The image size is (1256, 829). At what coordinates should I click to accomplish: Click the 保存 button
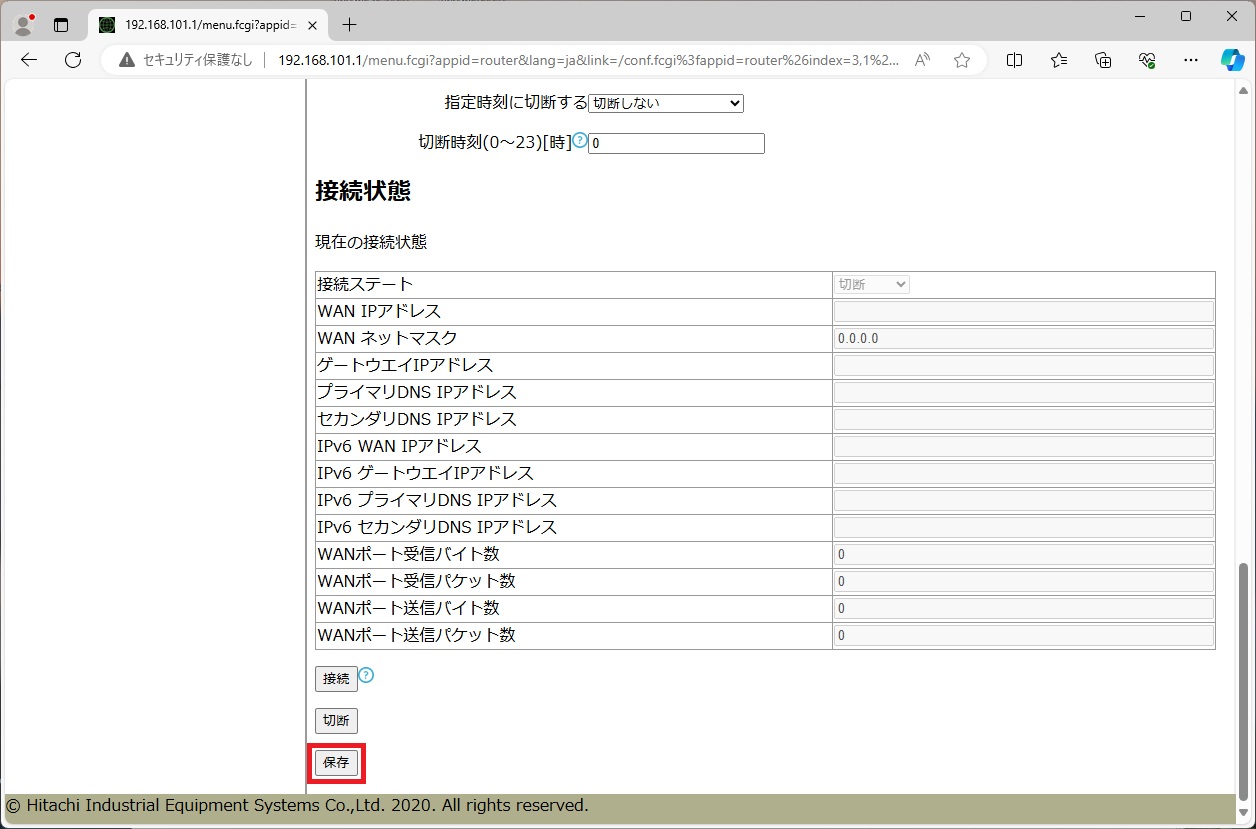tap(336, 763)
